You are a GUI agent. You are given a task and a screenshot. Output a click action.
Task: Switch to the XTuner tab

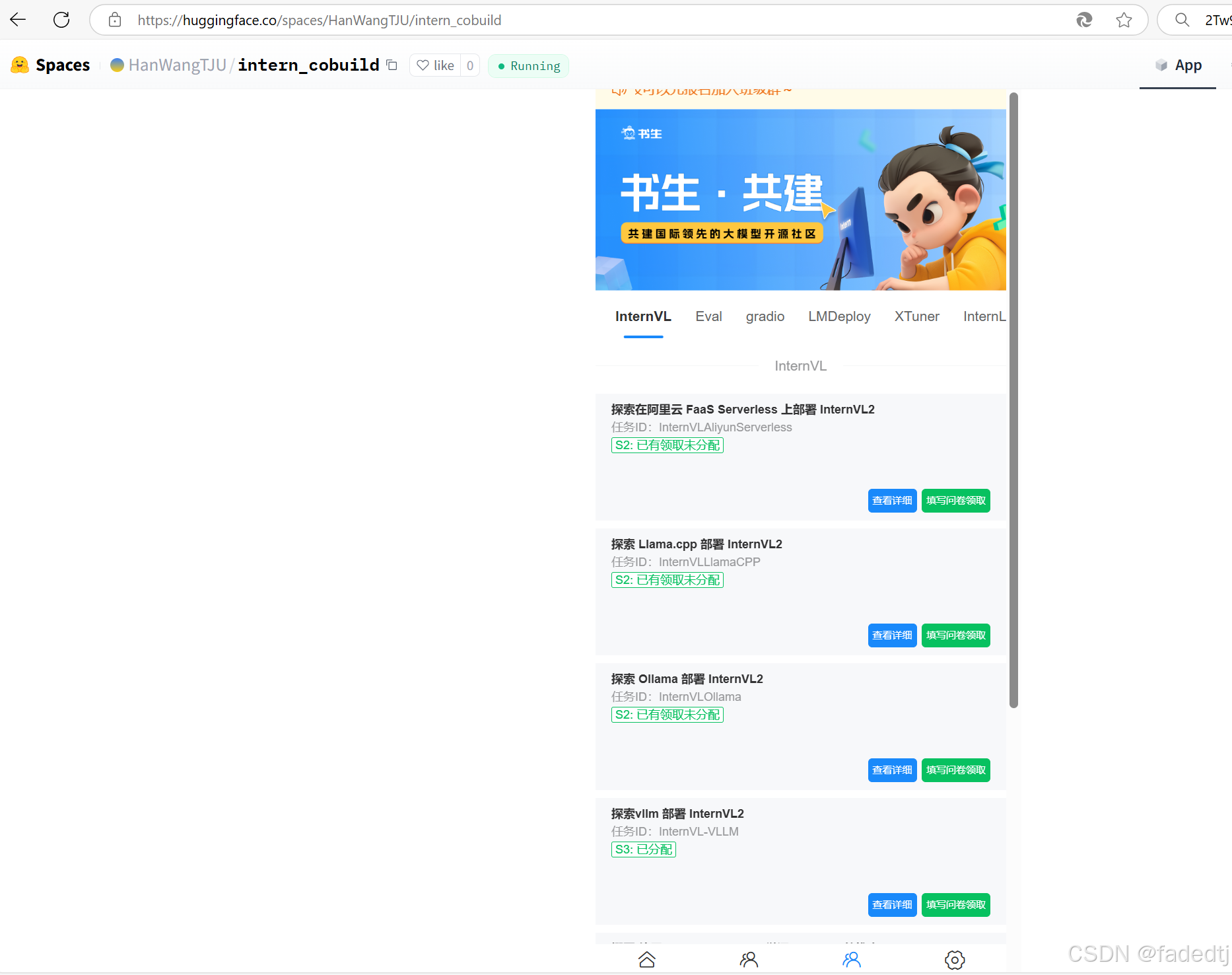[916, 316]
